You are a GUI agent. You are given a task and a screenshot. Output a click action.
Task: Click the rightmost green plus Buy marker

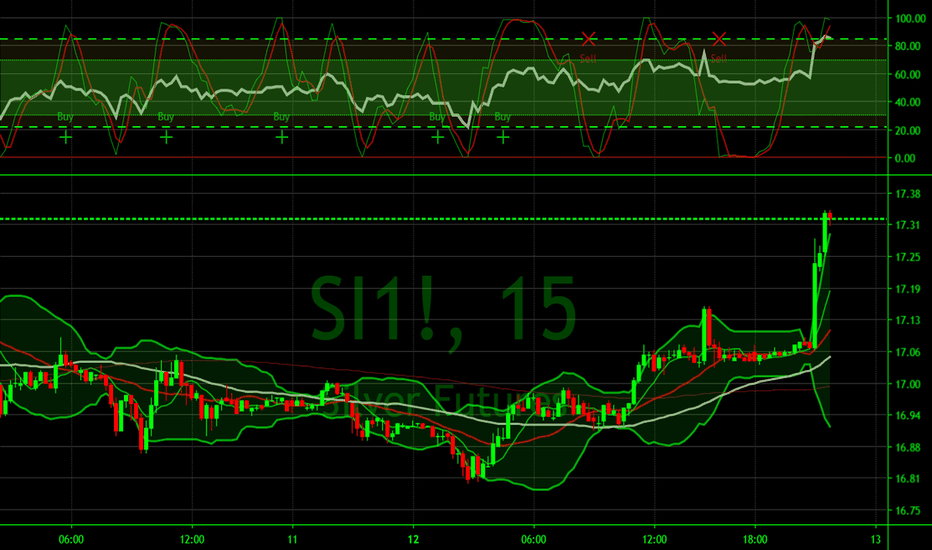coord(503,138)
